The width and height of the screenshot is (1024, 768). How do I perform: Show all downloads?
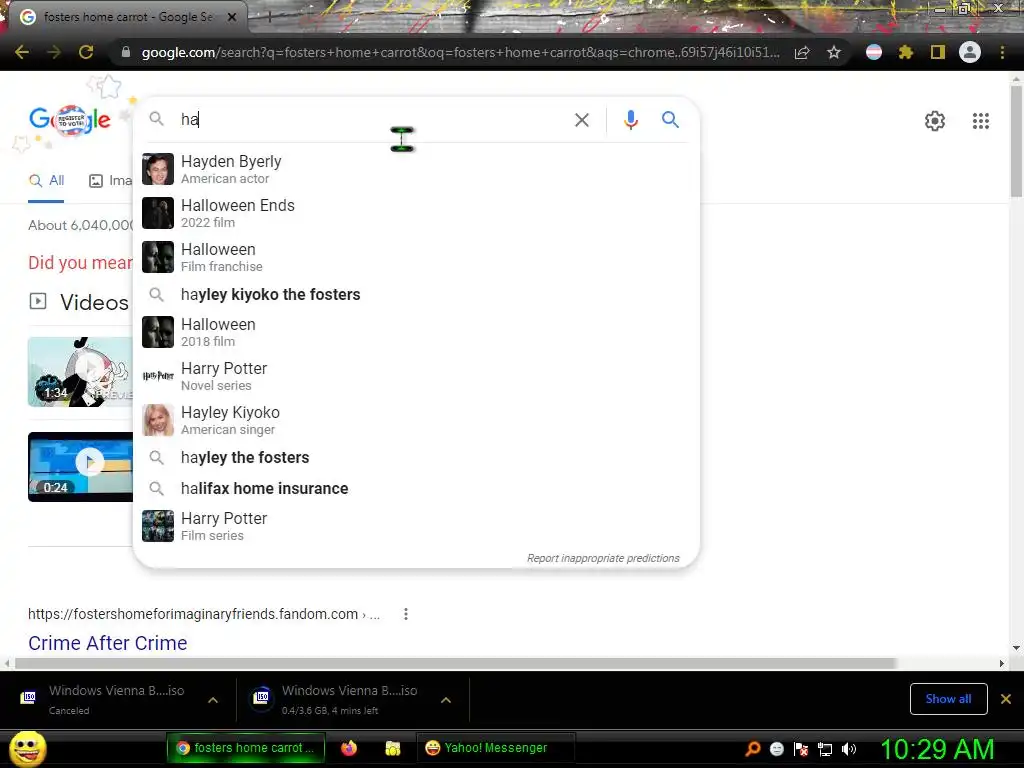(948, 699)
